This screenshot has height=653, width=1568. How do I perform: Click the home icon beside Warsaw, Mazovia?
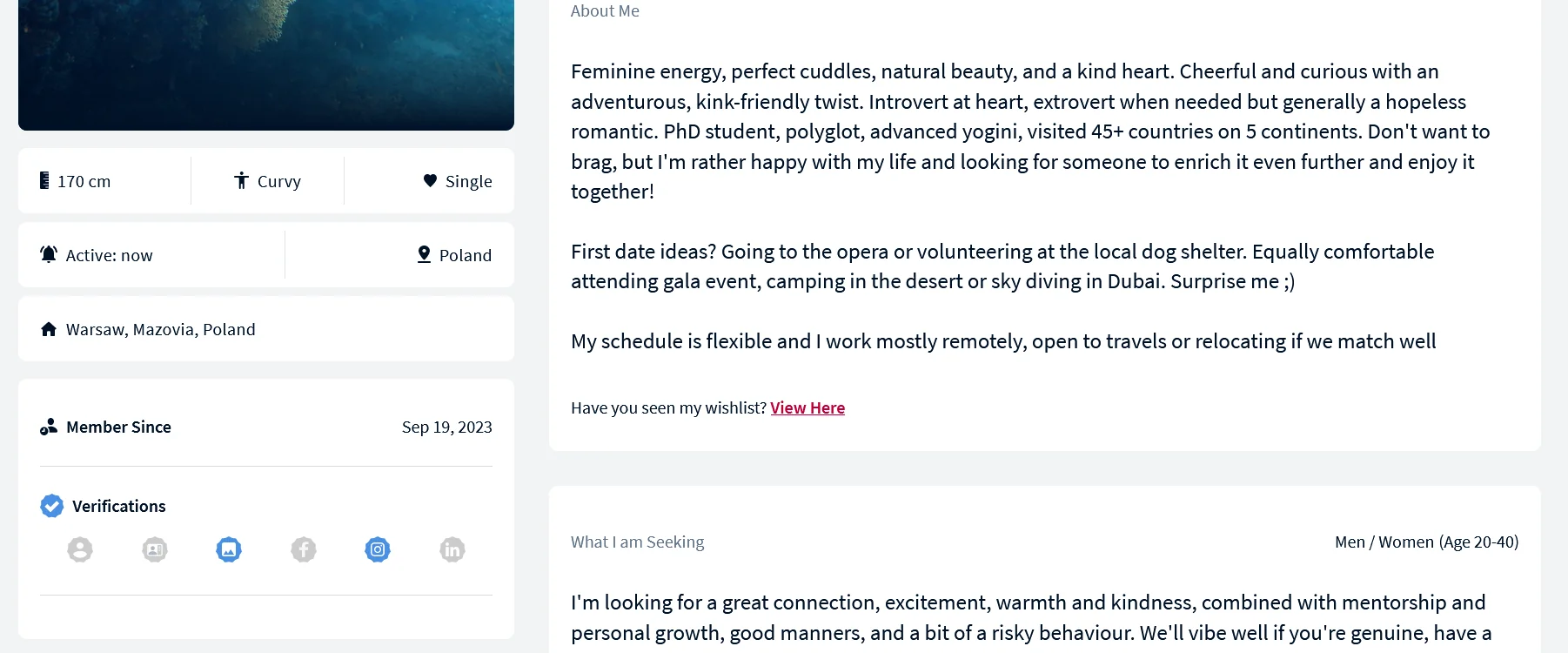point(49,329)
